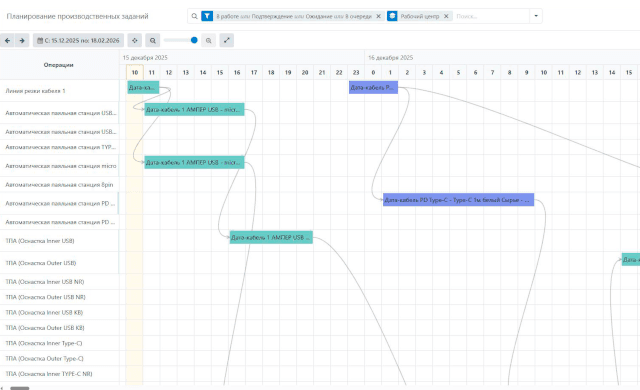Adjust the Gantt zoom slider

(x=181, y=40)
